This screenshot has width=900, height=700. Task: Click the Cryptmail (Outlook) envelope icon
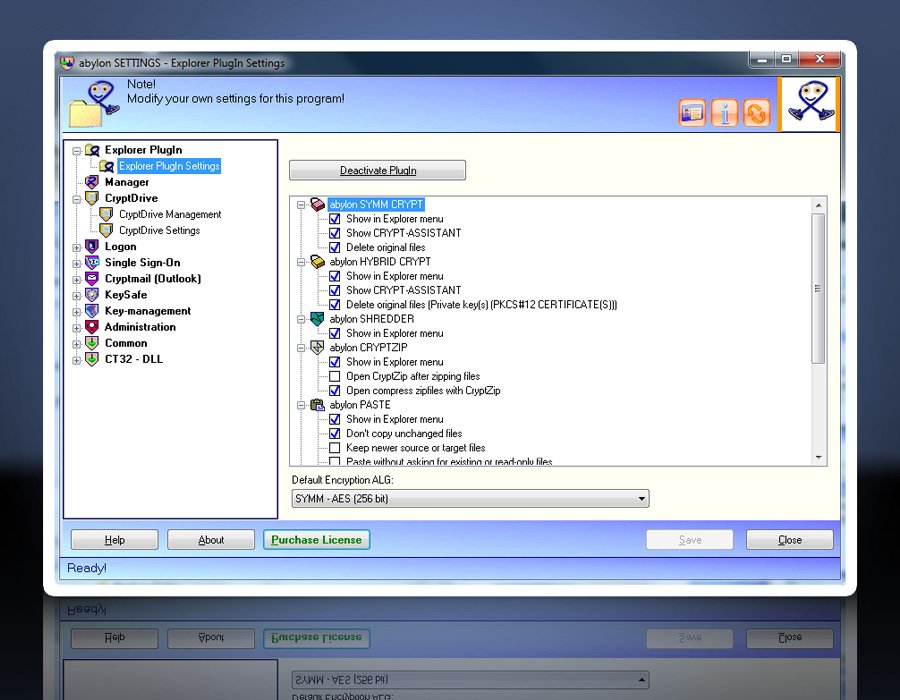(92, 278)
